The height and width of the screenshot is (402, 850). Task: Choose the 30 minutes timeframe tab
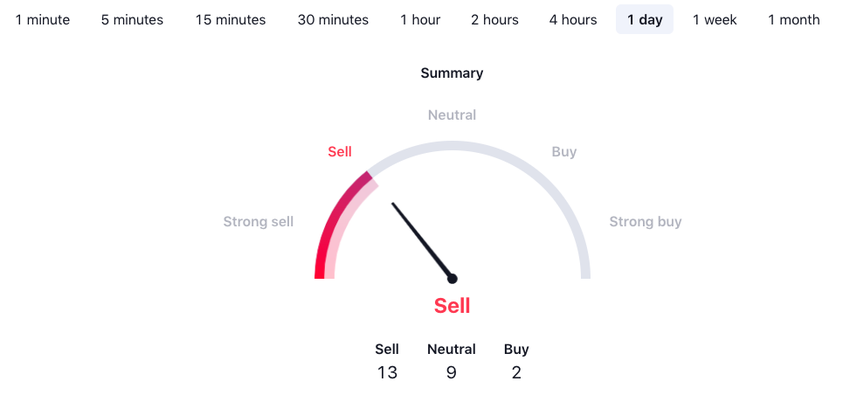[x=333, y=20]
